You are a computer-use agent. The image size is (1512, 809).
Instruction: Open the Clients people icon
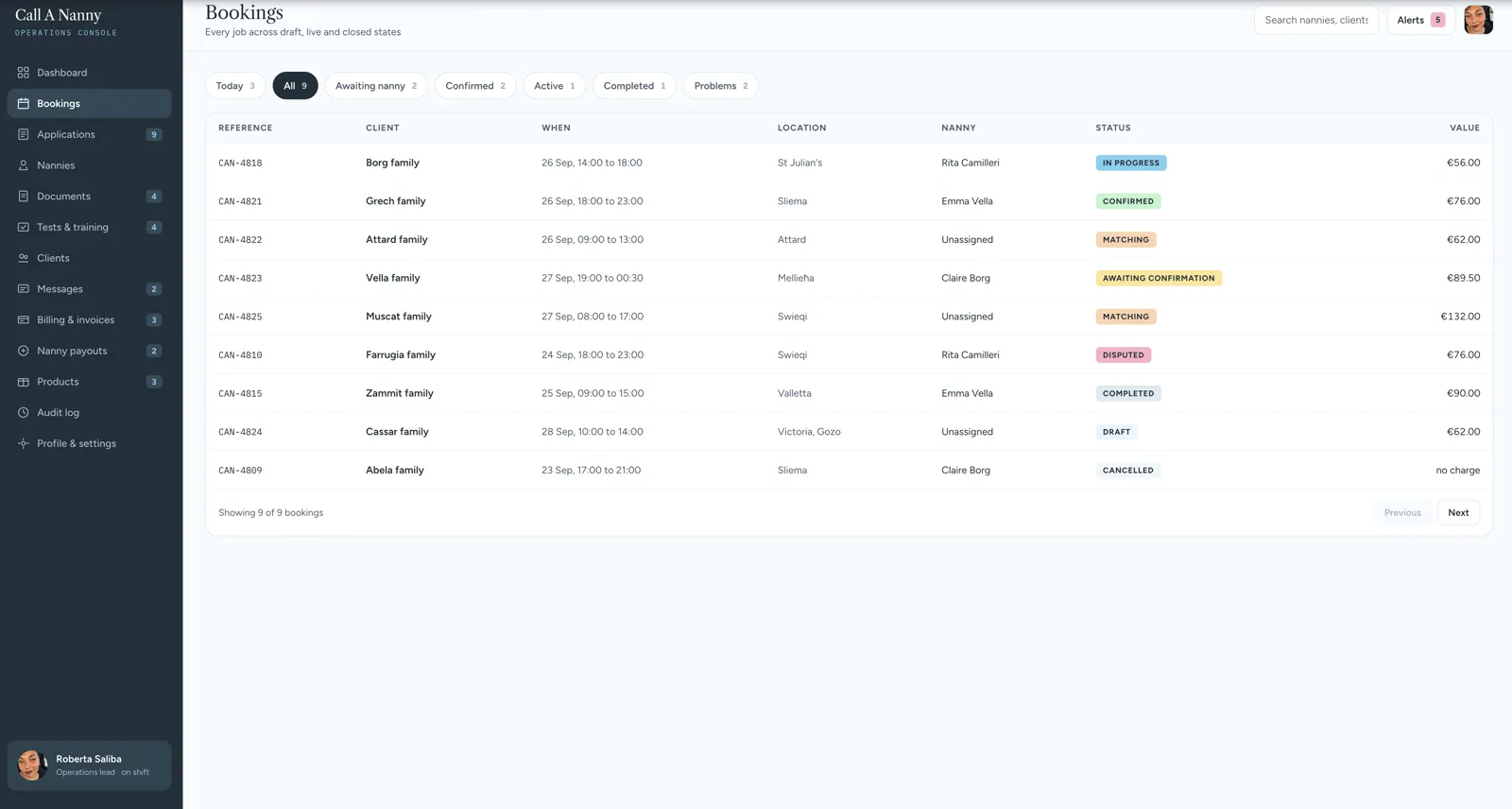tap(24, 258)
